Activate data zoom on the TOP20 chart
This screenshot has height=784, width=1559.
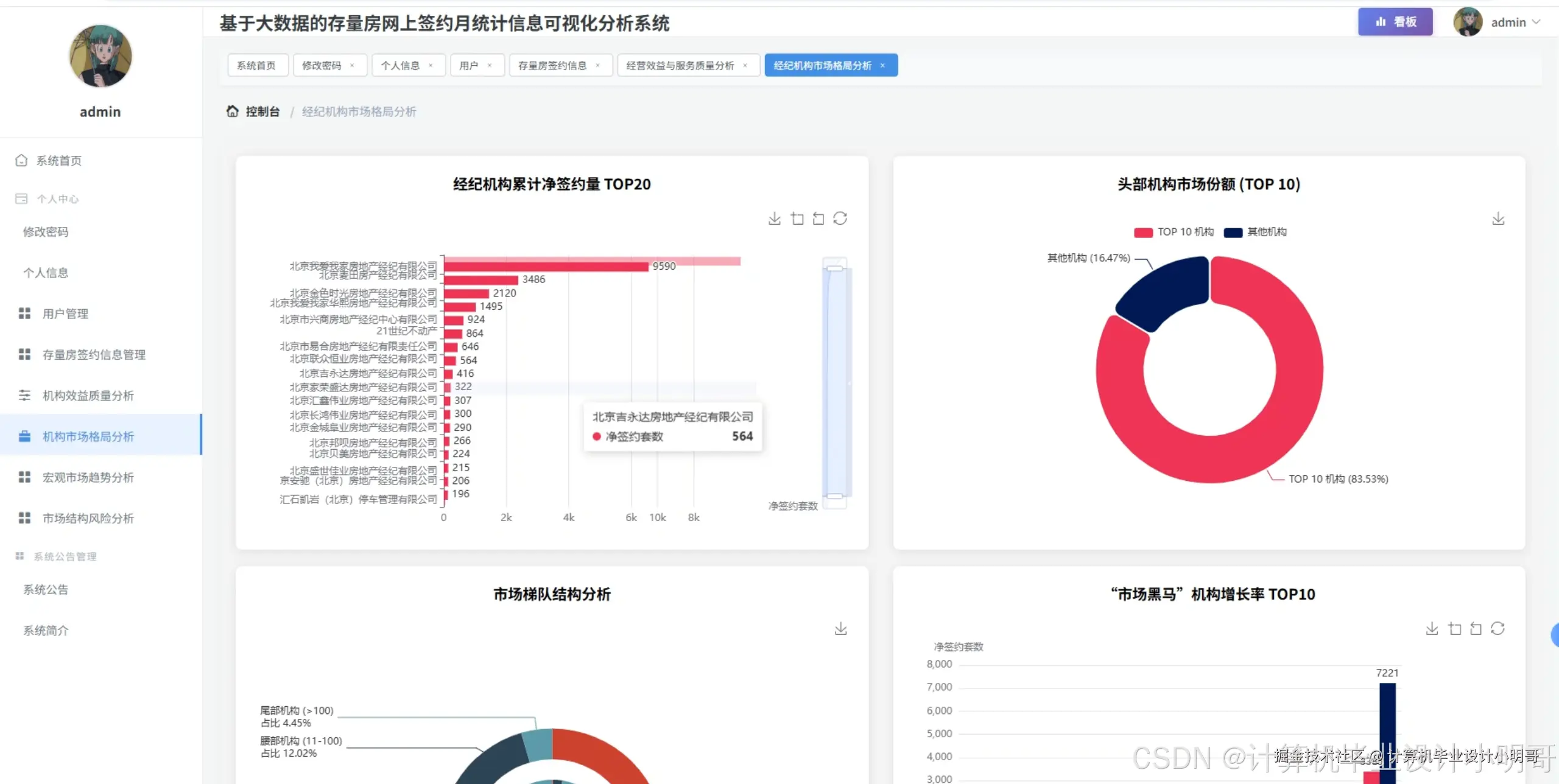pos(797,218)
